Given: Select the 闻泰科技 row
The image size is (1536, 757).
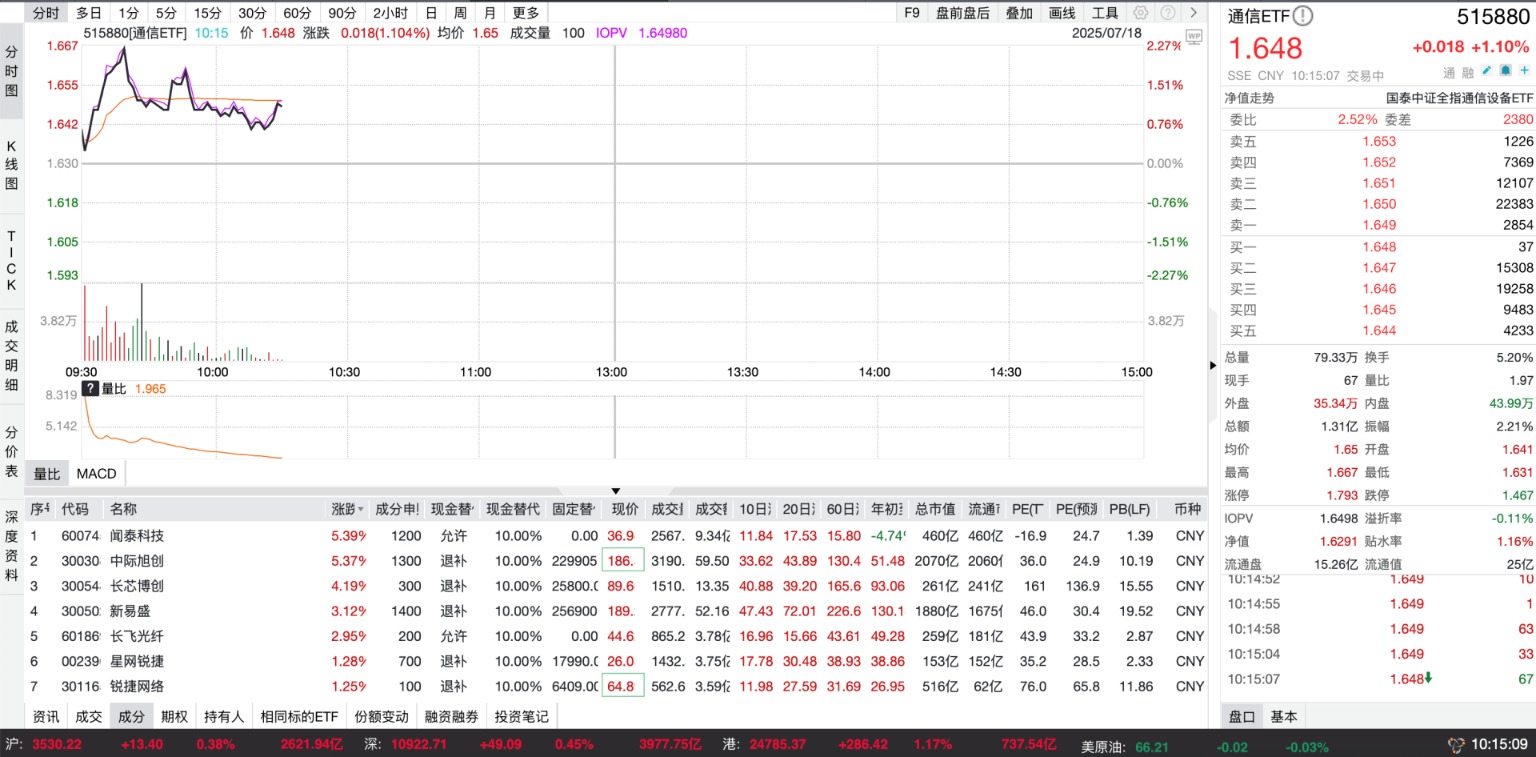Looking at the screenshot, I should tap(615, 536).
